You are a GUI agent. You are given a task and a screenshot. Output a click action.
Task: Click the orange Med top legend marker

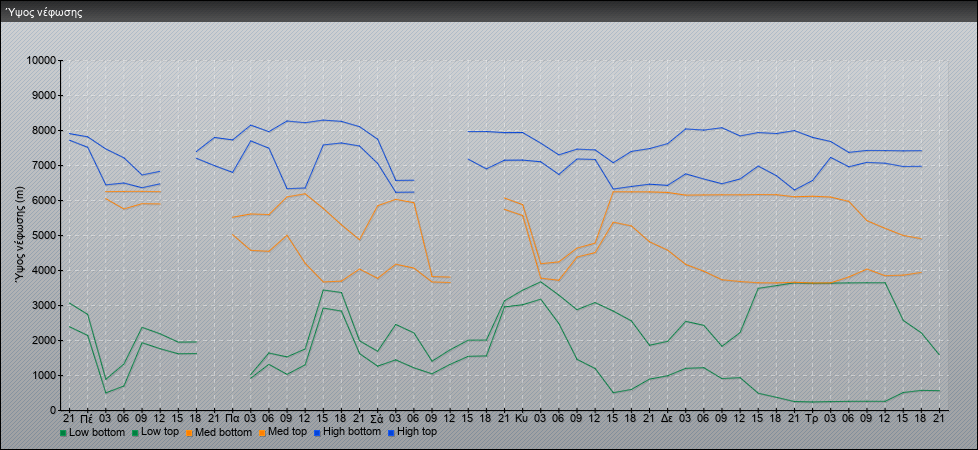pyautogui.click(x=265, y=433)
